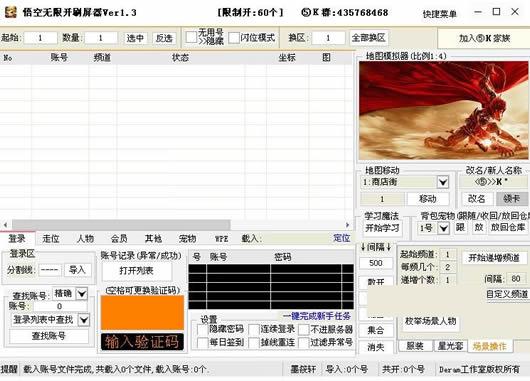
Task: Toggle the 连续登录 checkbox
Action: 254,329
